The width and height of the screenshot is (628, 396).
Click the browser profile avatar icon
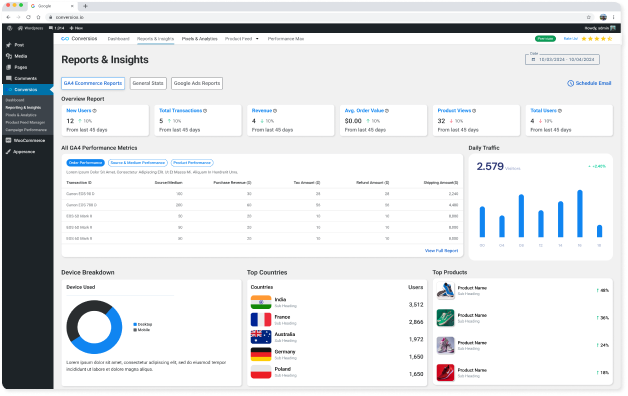coord(603,17)
